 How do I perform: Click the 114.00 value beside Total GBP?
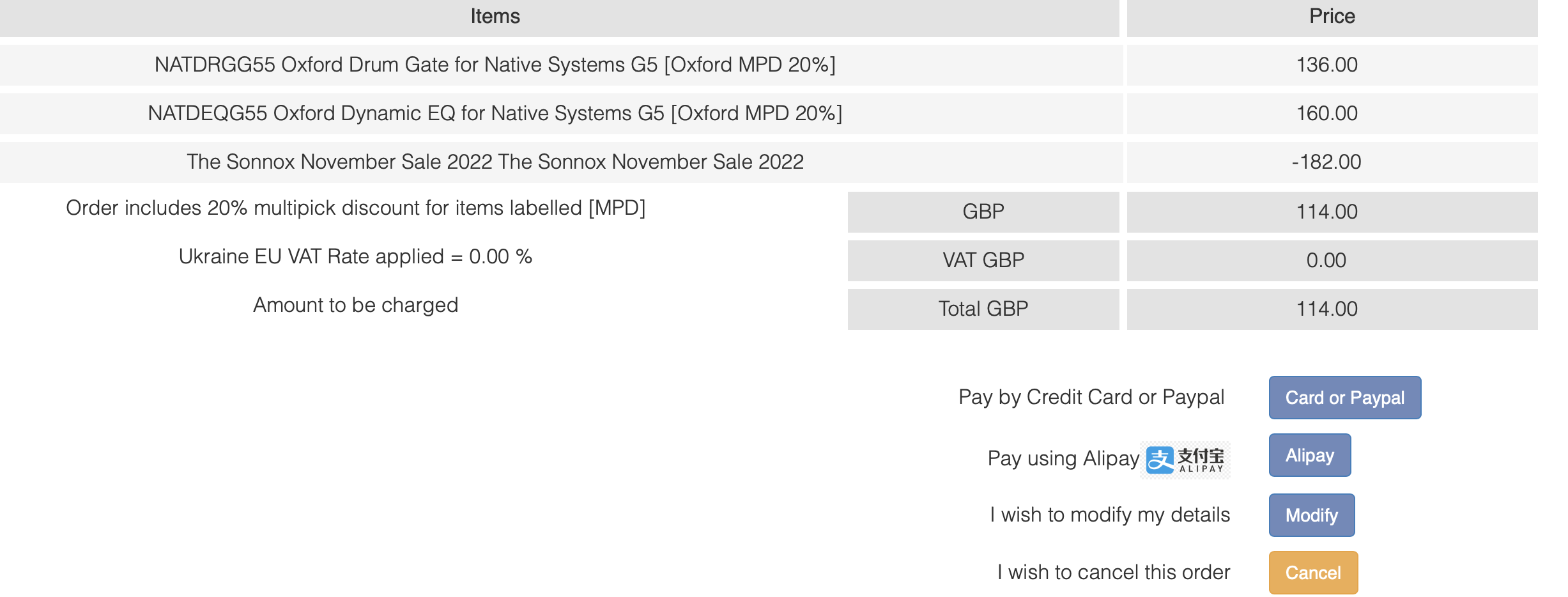(1326, 309)
